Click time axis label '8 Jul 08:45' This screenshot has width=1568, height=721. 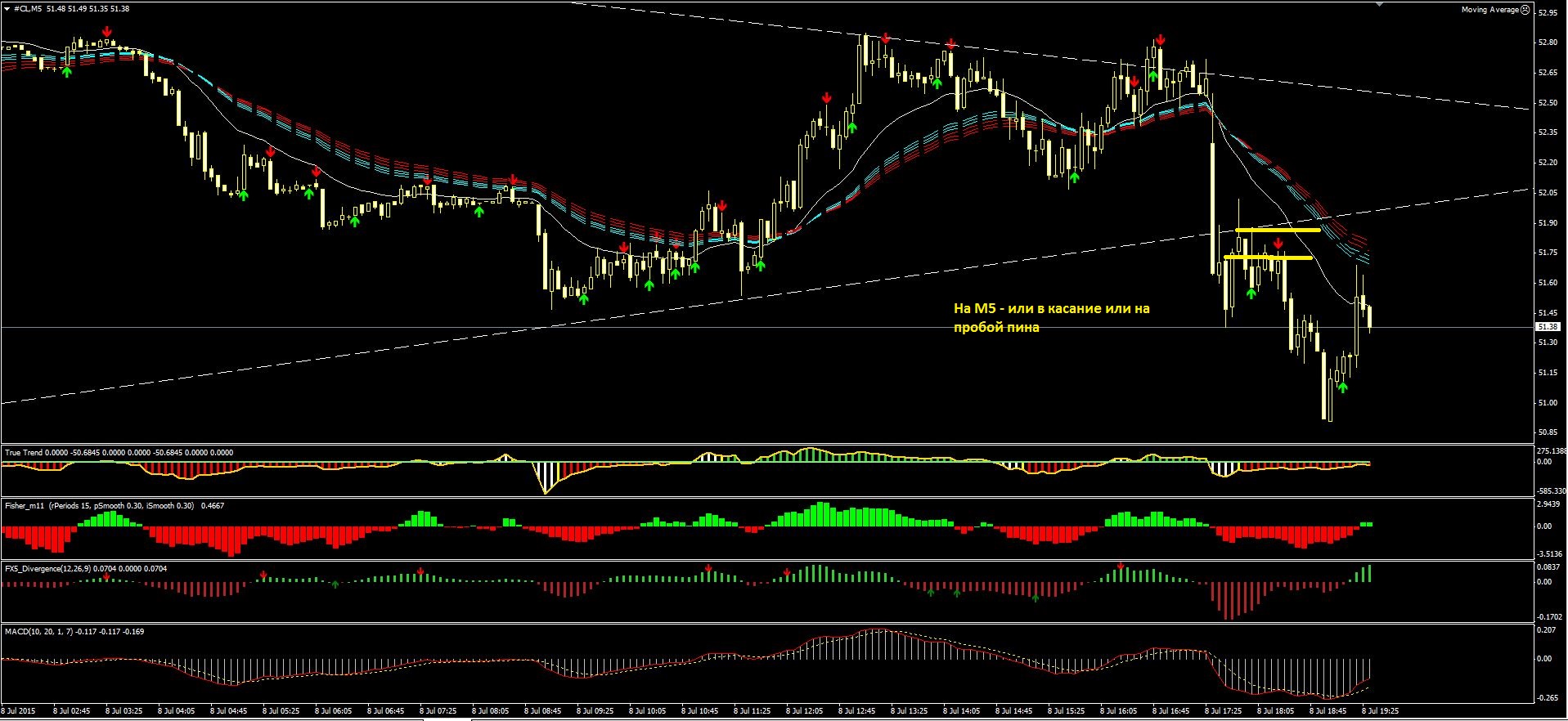coord(543,711)
